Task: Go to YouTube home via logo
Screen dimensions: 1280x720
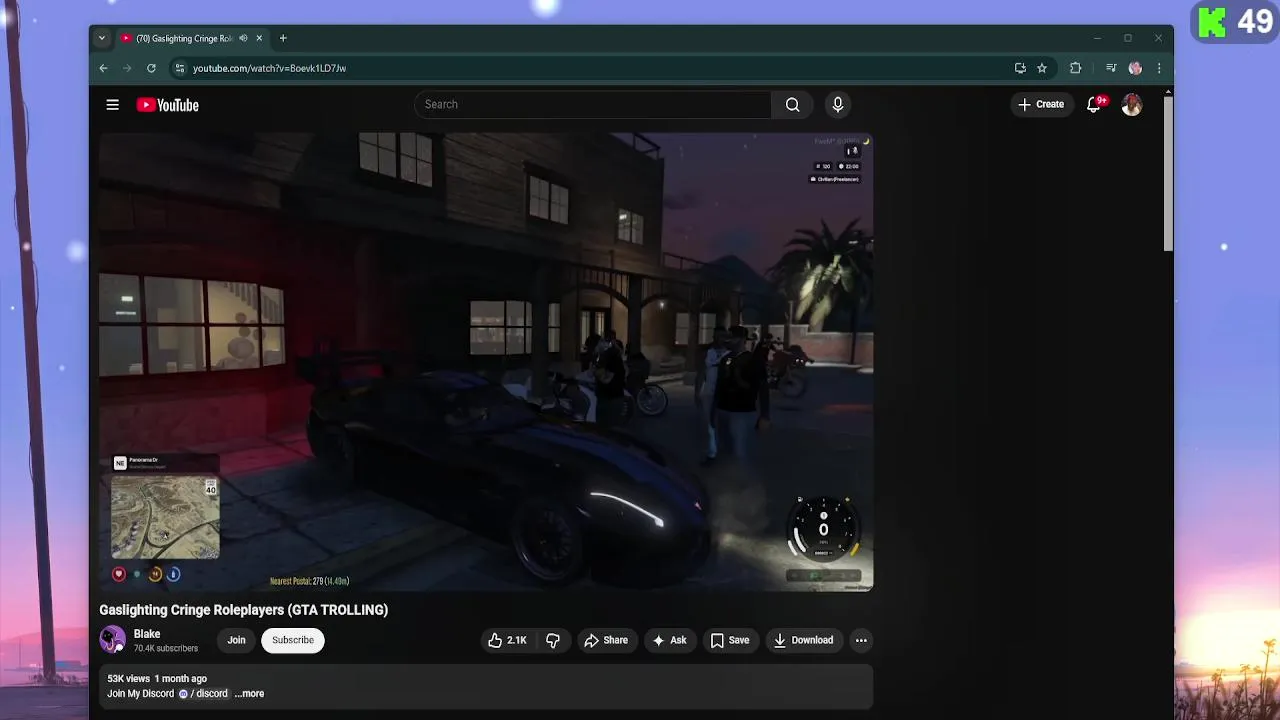Action: click(x=167, y=105)
